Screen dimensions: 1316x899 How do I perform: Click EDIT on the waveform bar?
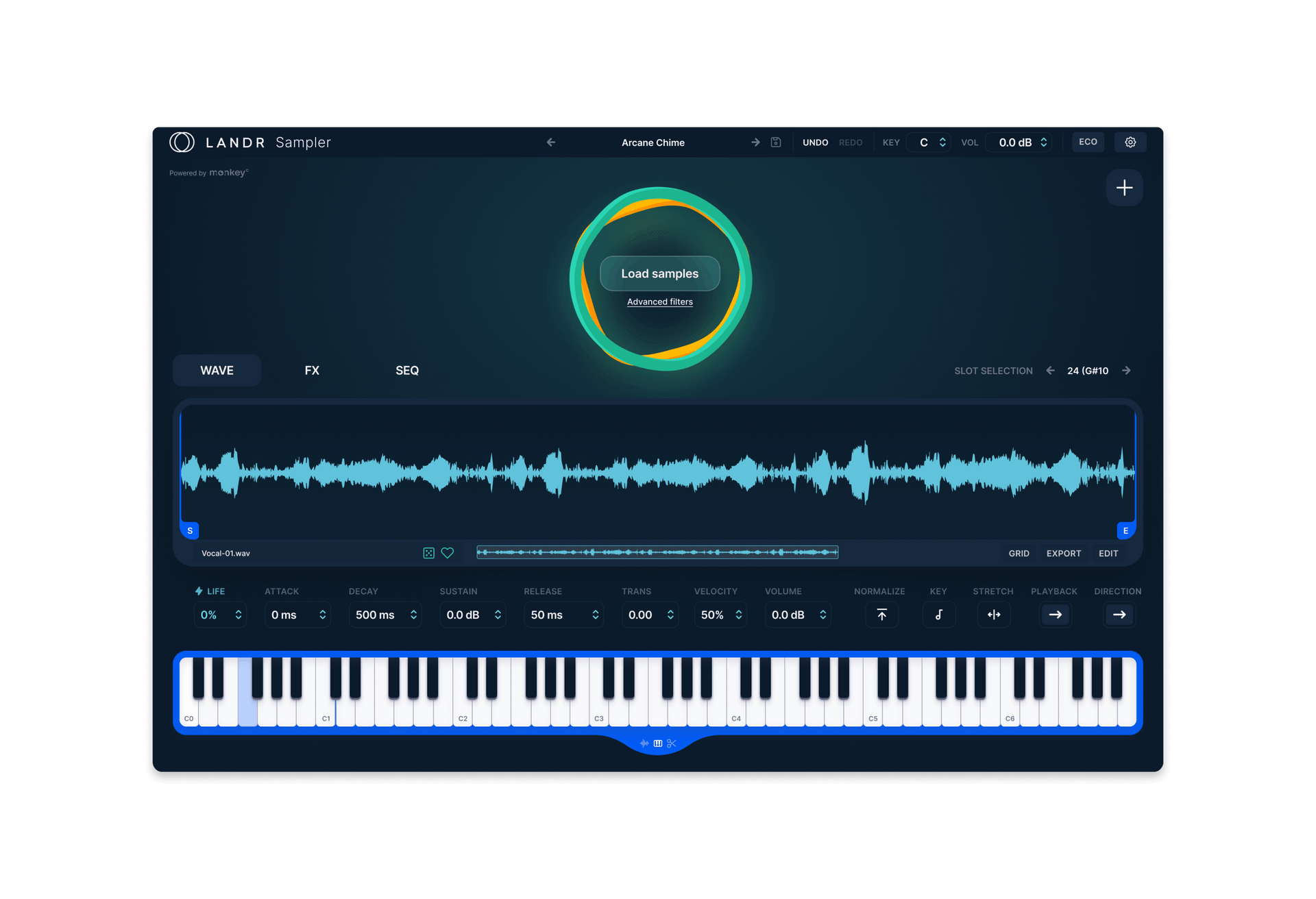[1108, 554]
